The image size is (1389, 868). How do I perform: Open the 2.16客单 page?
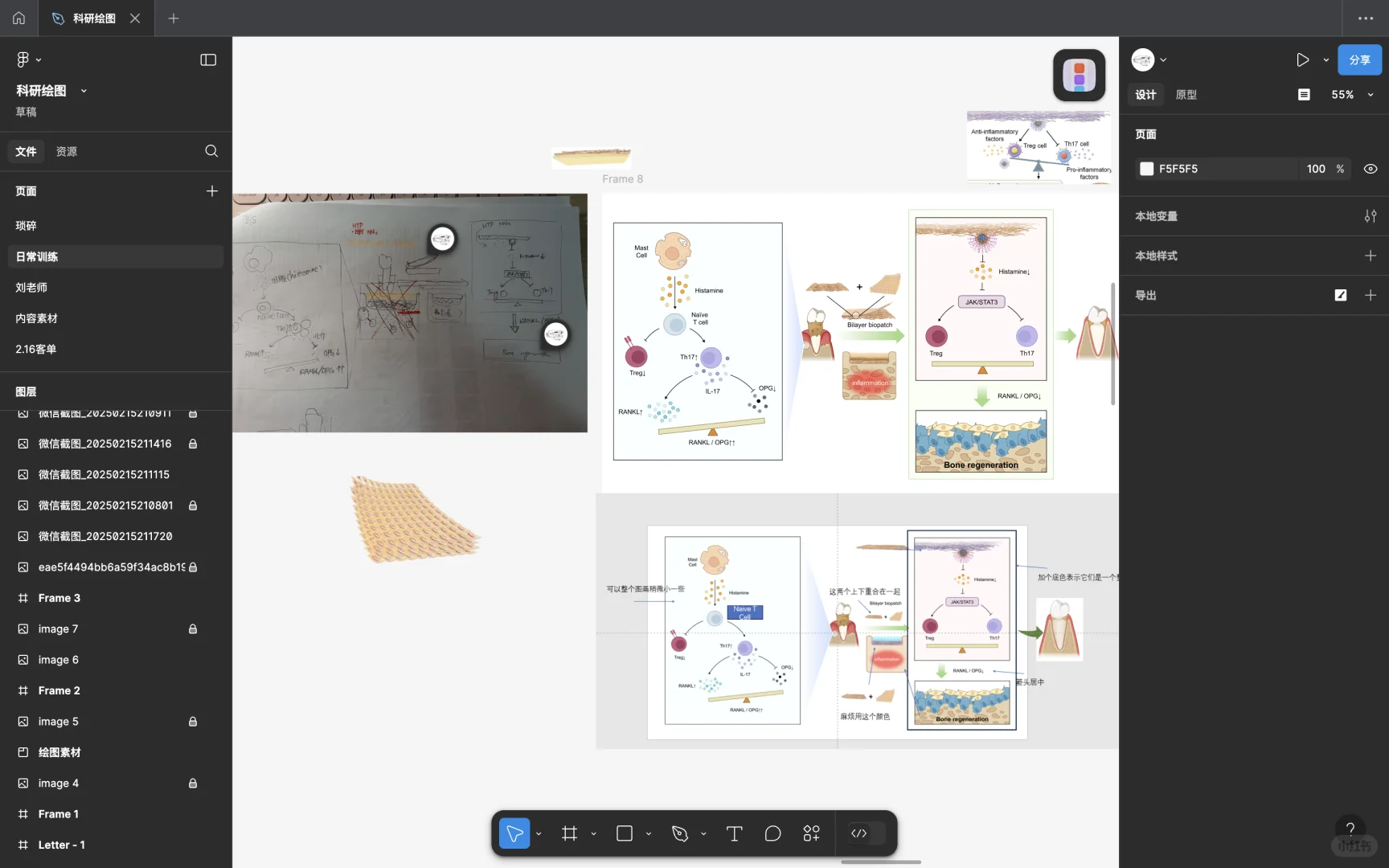(x=116, y=350)
